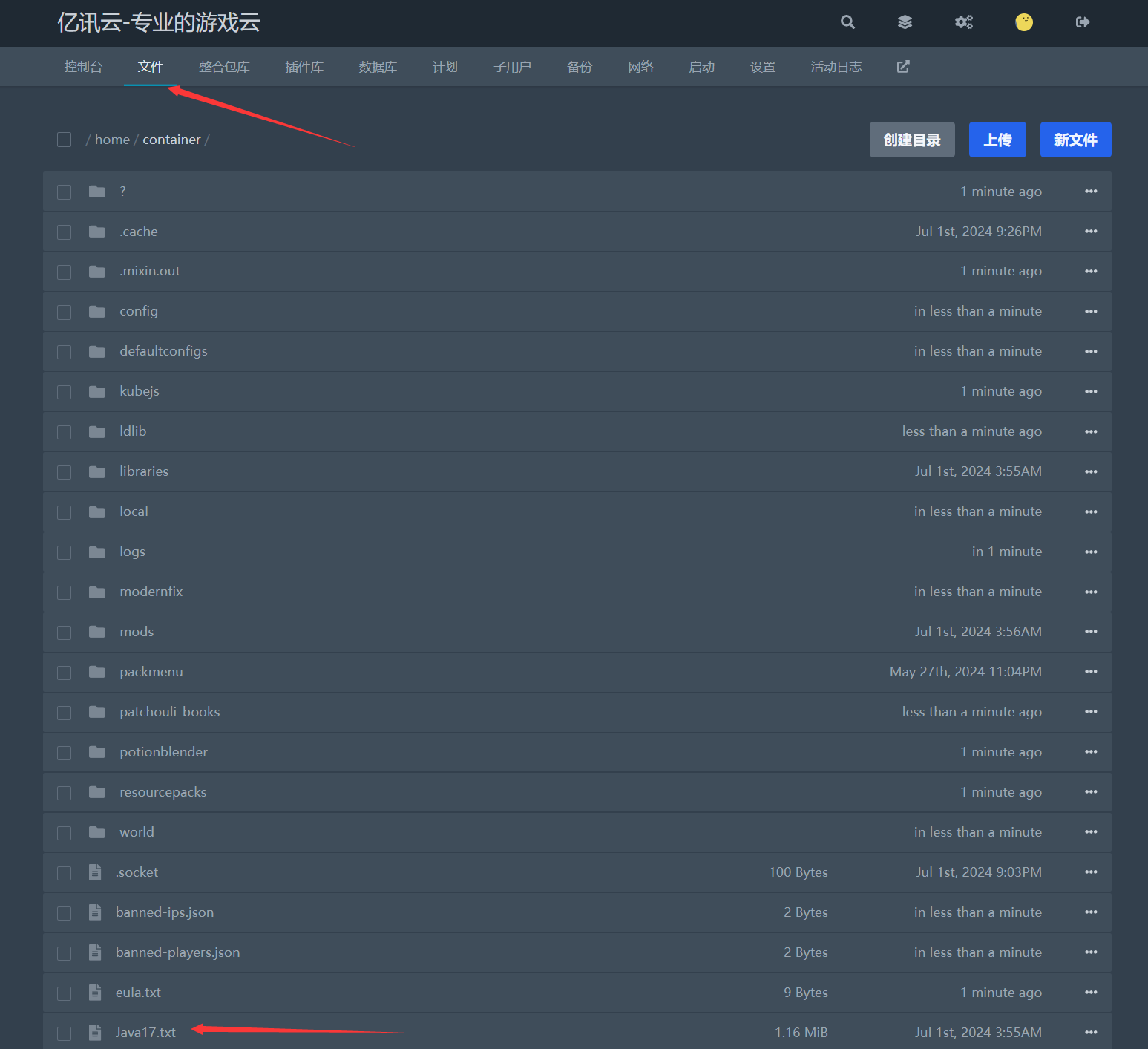This screenshot has height=1049, width=1148.
Task: Open the 设置 settings tab
Action: [x=763, y=67]
